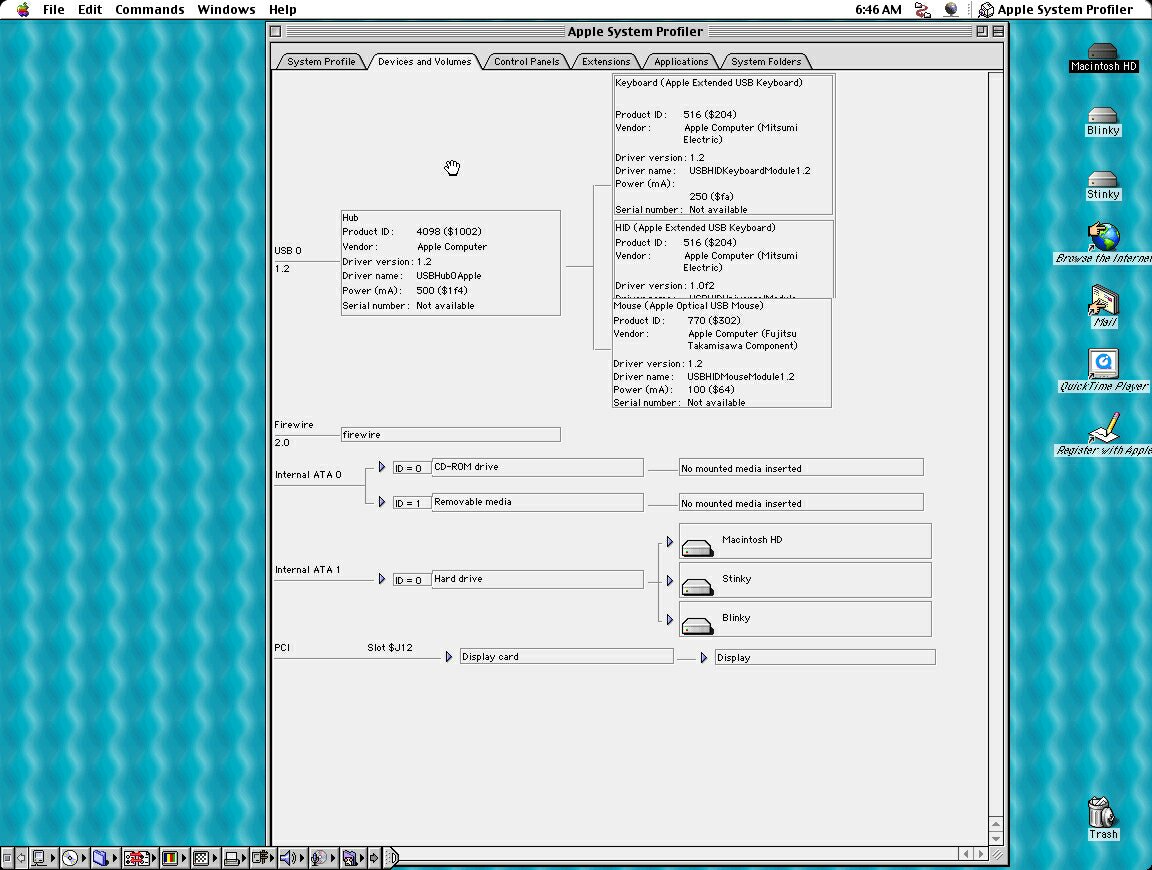Expand the Macintosh HD volume triangle in profiler

click(x=669, y=542)
